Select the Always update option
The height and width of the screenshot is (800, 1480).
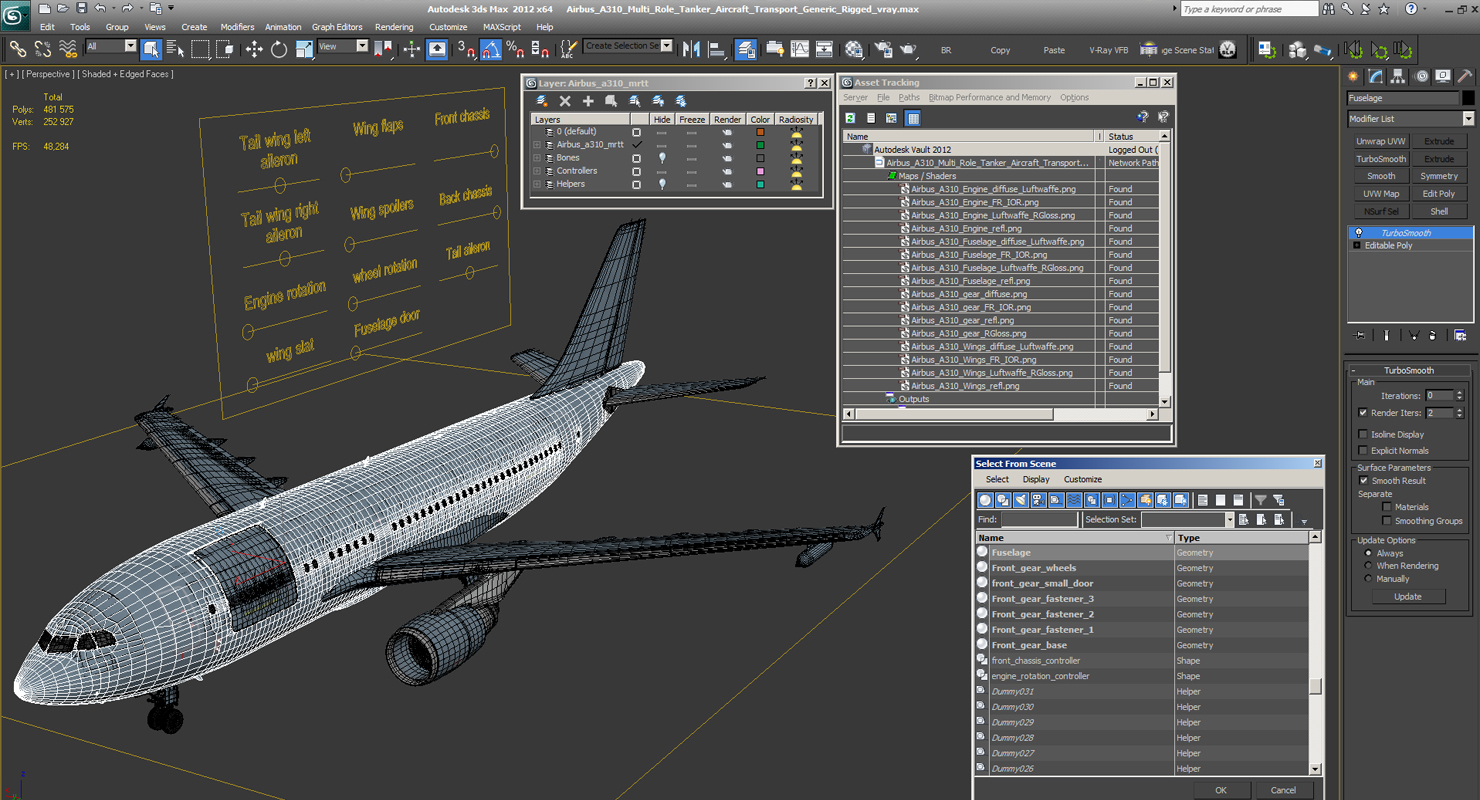click(1368, 553)
